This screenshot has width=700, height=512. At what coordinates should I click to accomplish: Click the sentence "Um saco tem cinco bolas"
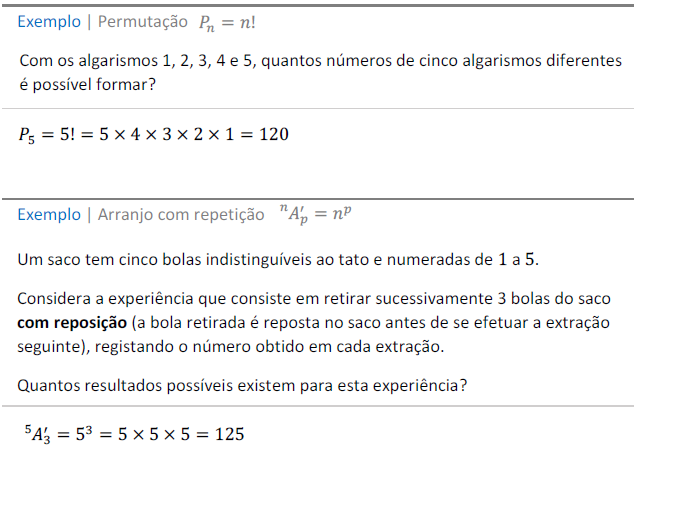coord(278,260)
